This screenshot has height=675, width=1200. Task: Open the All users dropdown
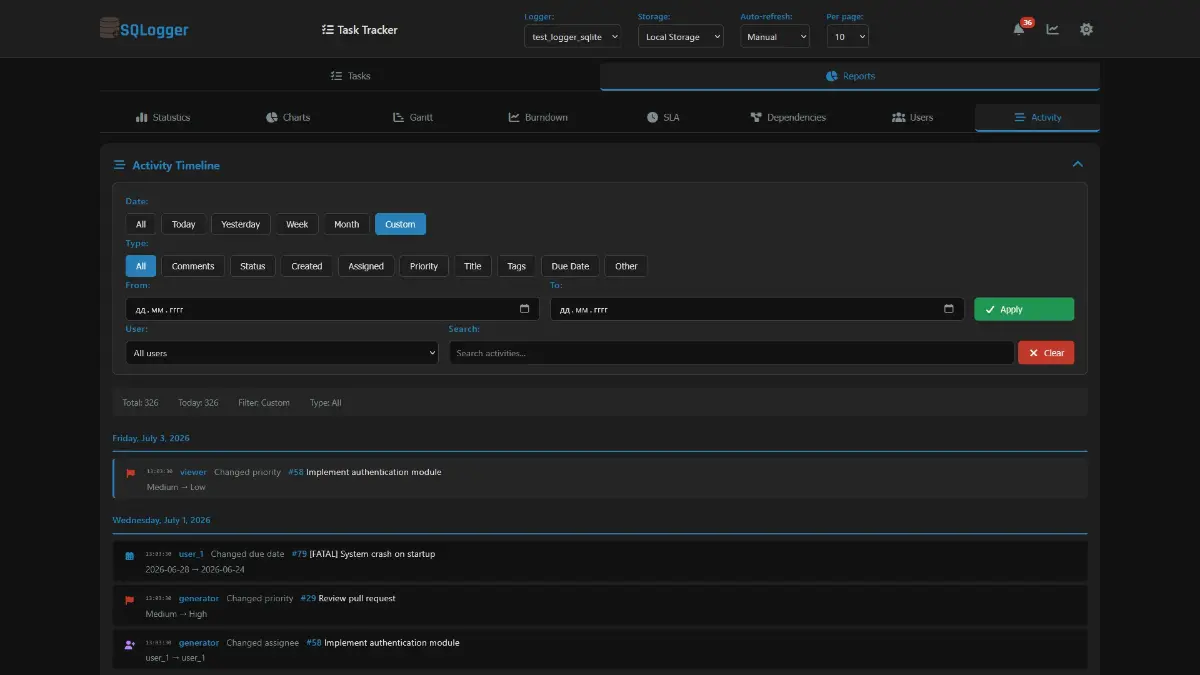pos(282,353)
